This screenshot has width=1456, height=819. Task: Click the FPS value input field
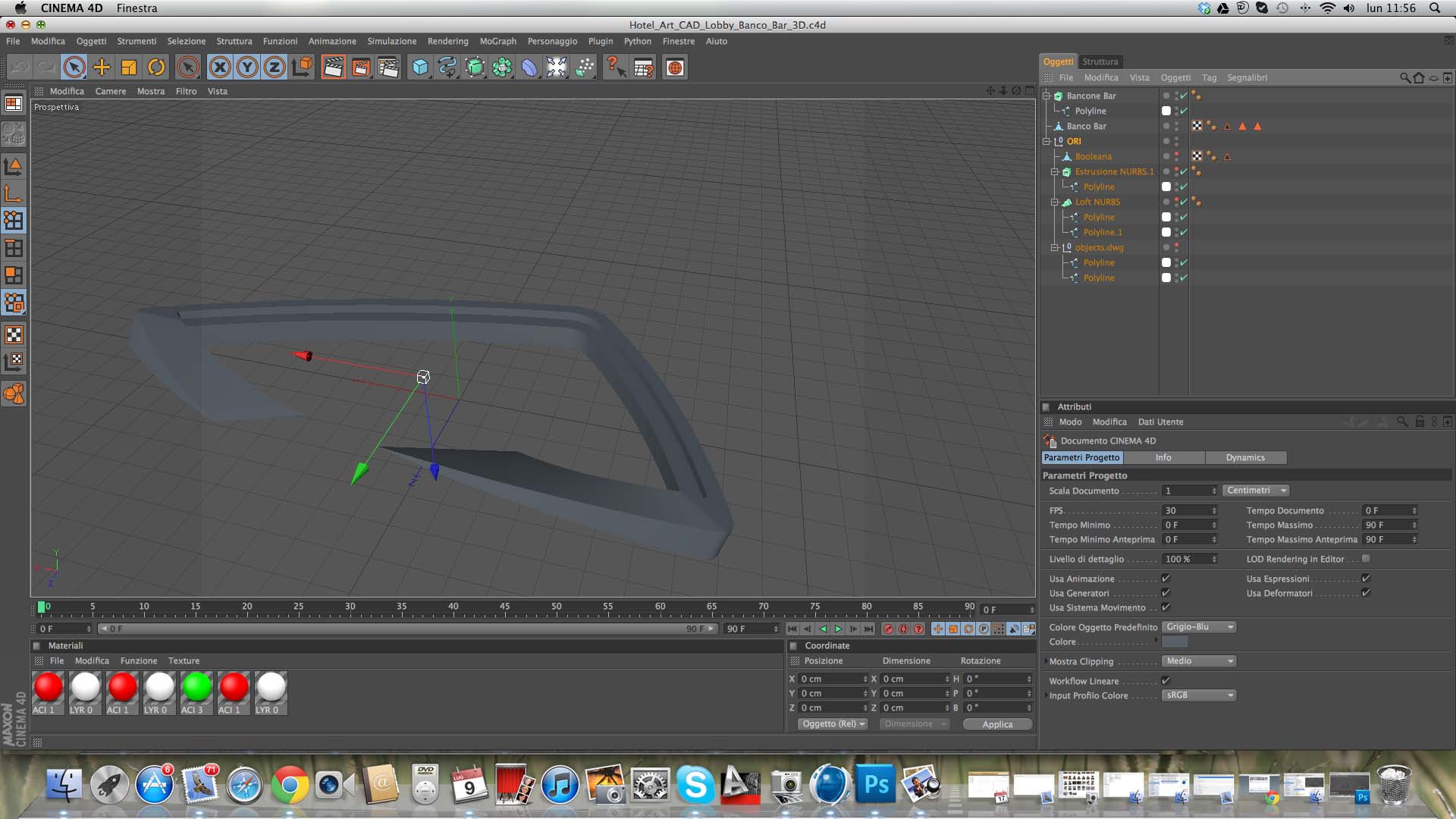coord(1185,510)
